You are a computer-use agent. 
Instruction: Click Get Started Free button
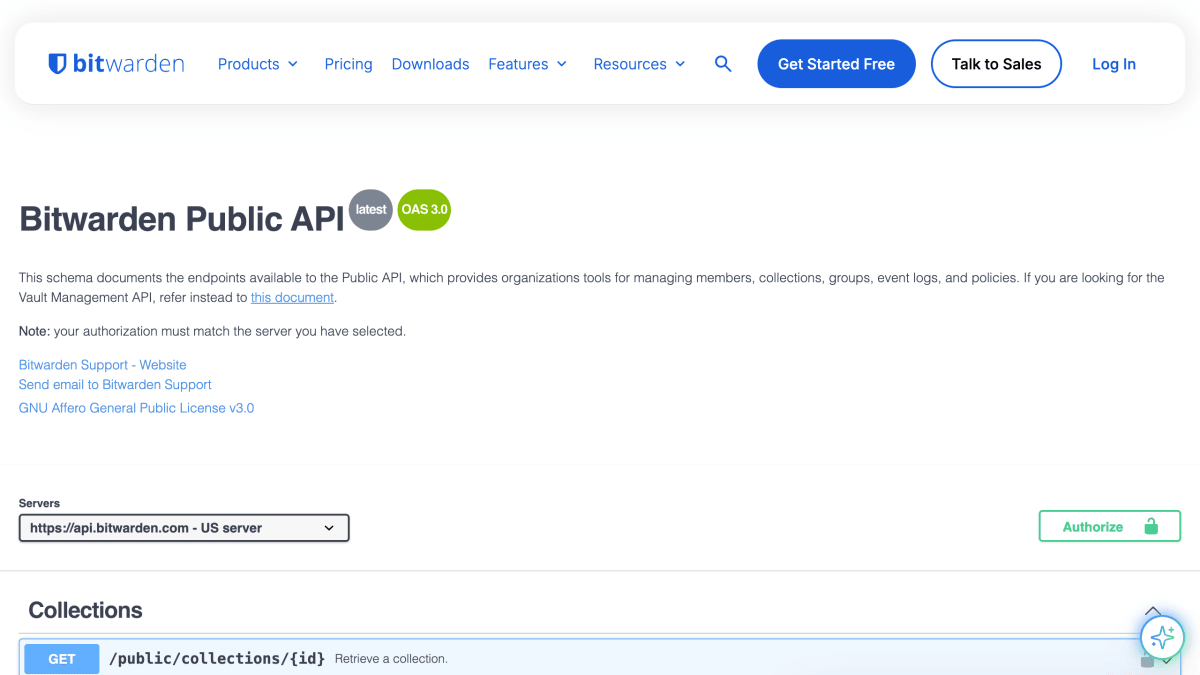point(836,64)
